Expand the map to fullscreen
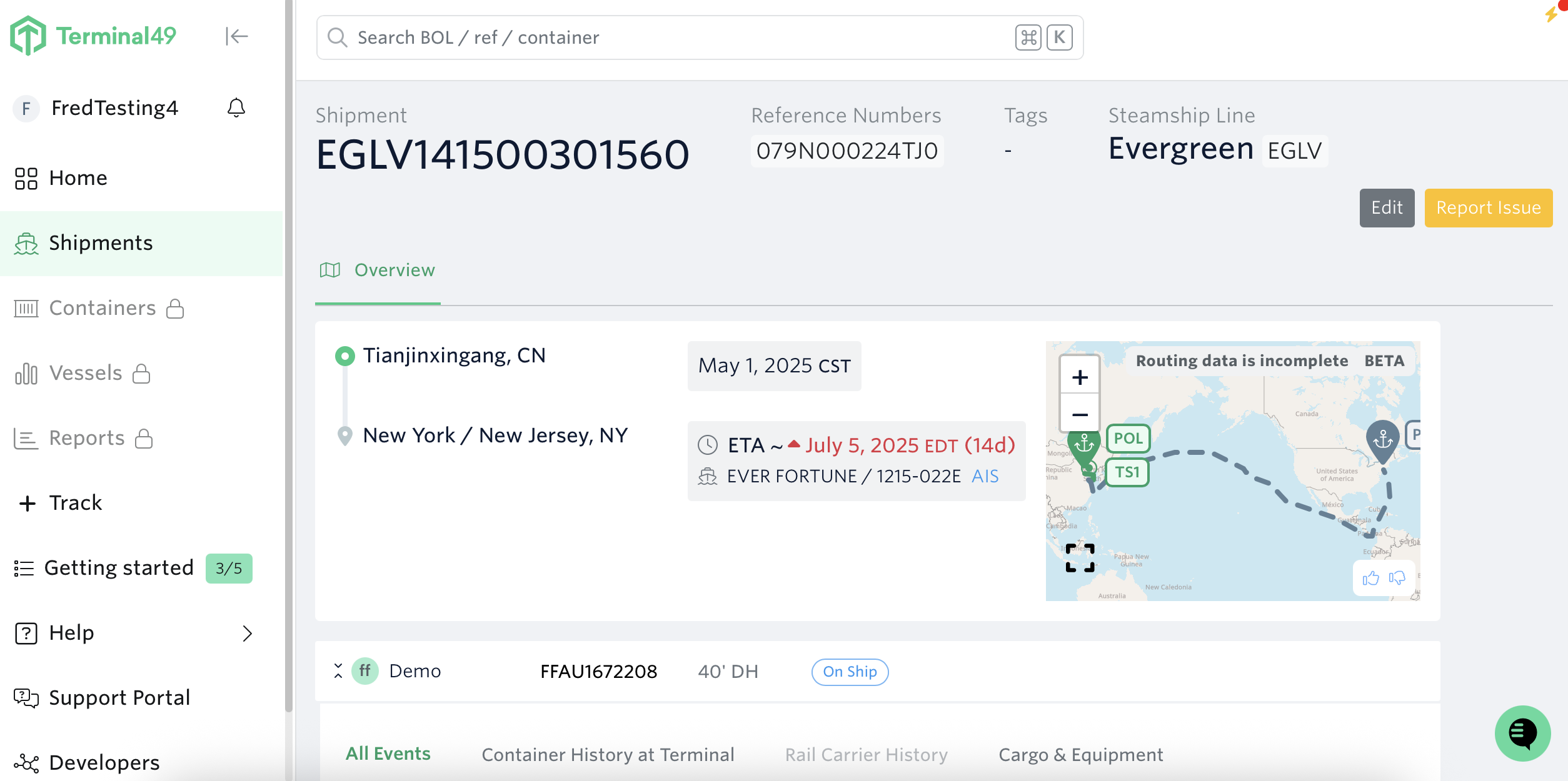The image size is (1568, 781). [x=1080, y=557]
